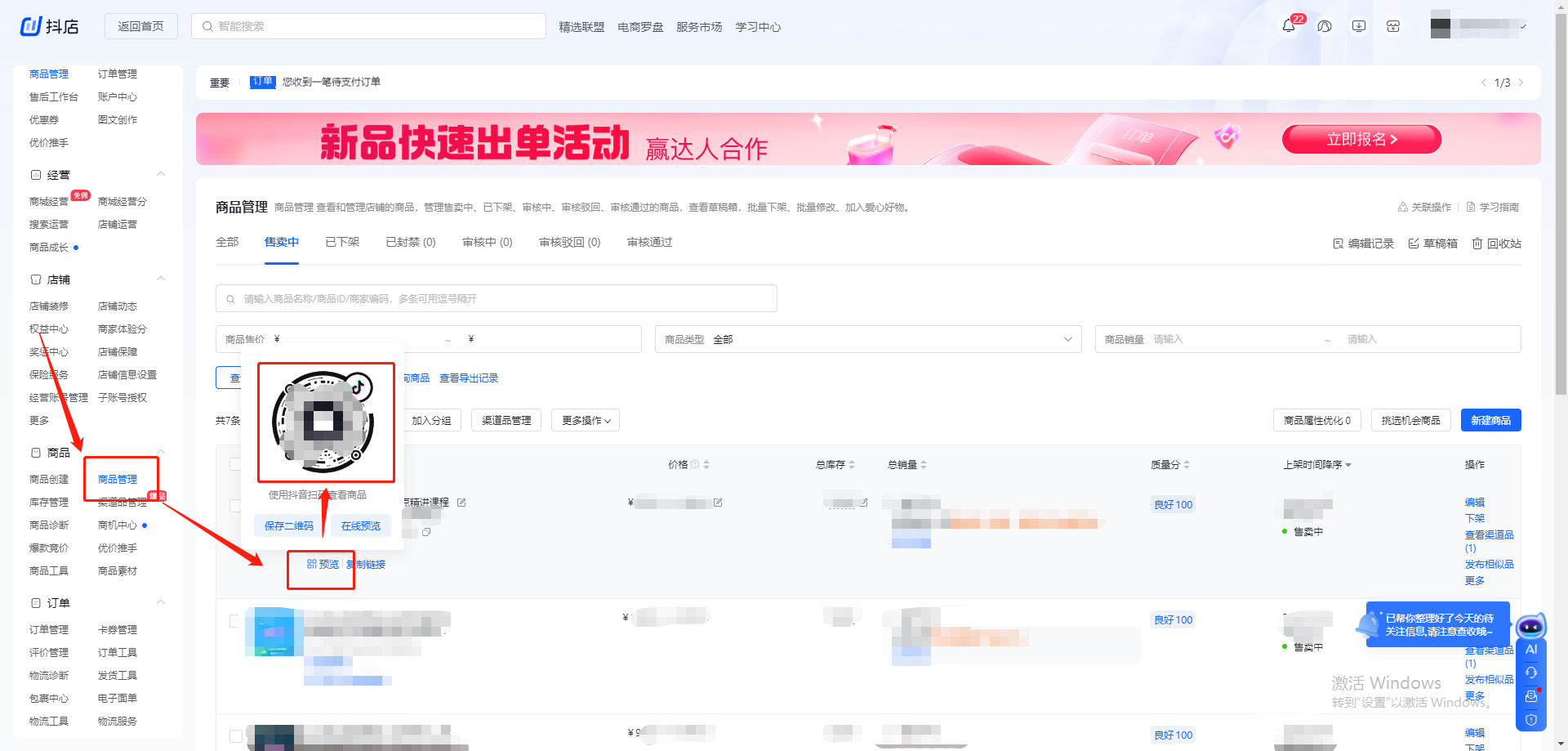Open the 上架时间降序 sort dropdown

coord(1317,464)
